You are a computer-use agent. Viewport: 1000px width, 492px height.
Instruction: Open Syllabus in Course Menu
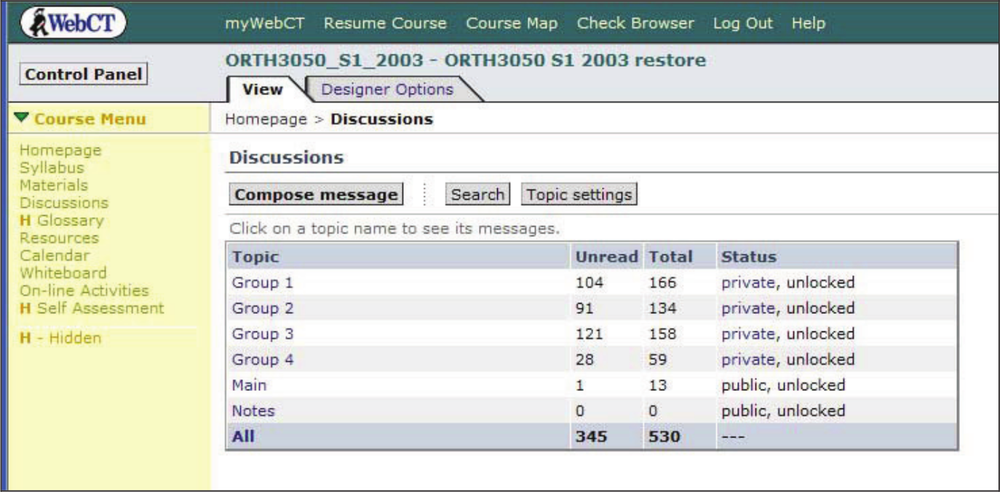[52, 168]
